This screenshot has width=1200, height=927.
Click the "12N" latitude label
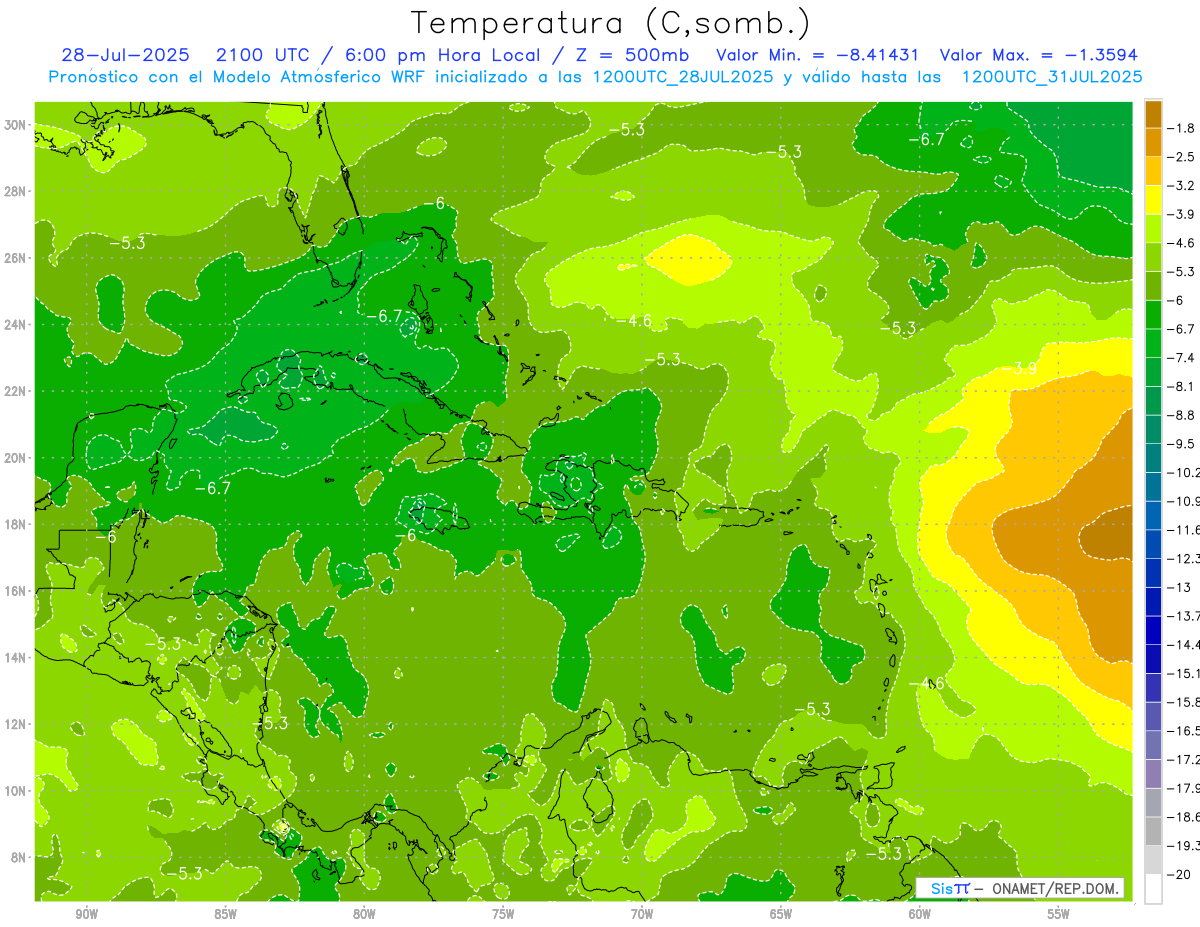tap(15, 724)
